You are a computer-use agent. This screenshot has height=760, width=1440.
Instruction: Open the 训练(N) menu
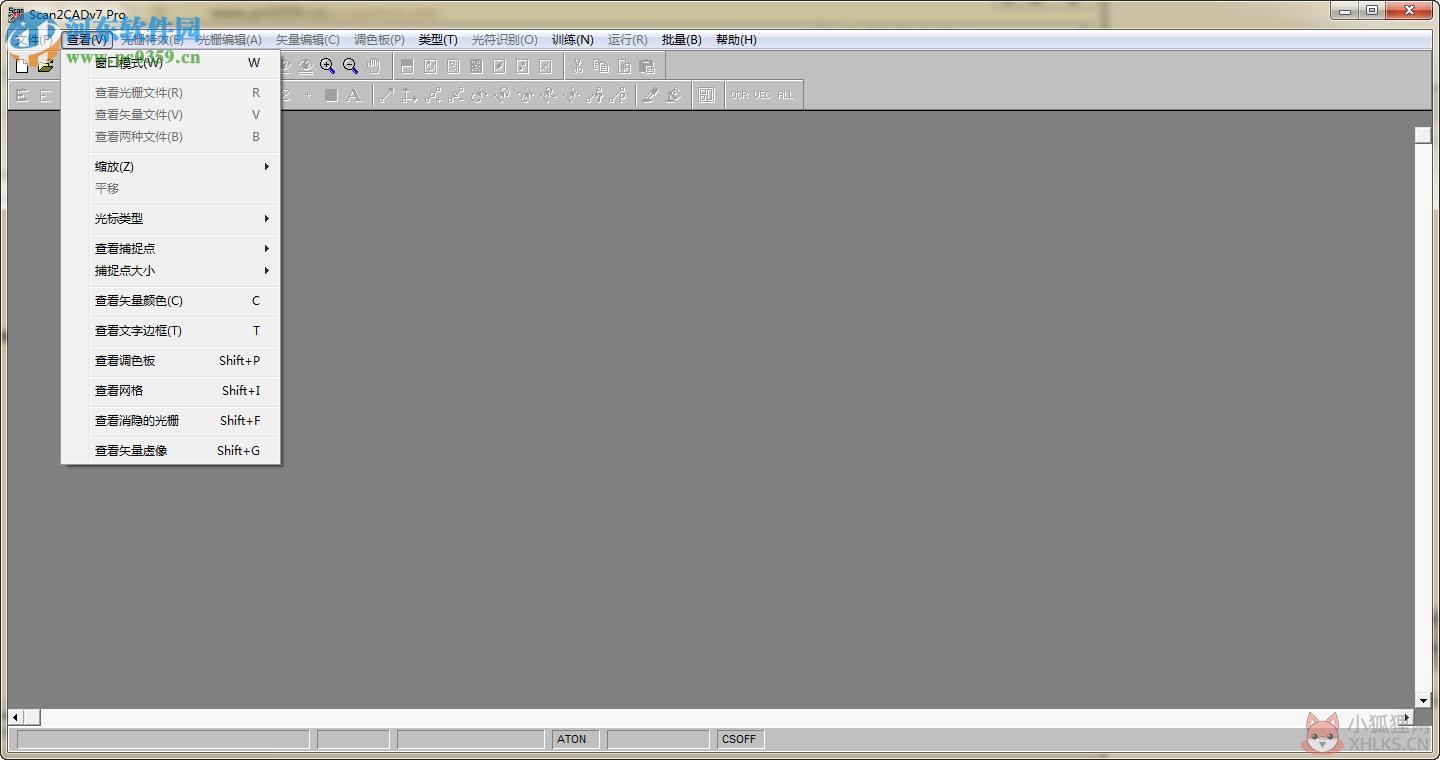pyautogui.click(x=572, y=40)
